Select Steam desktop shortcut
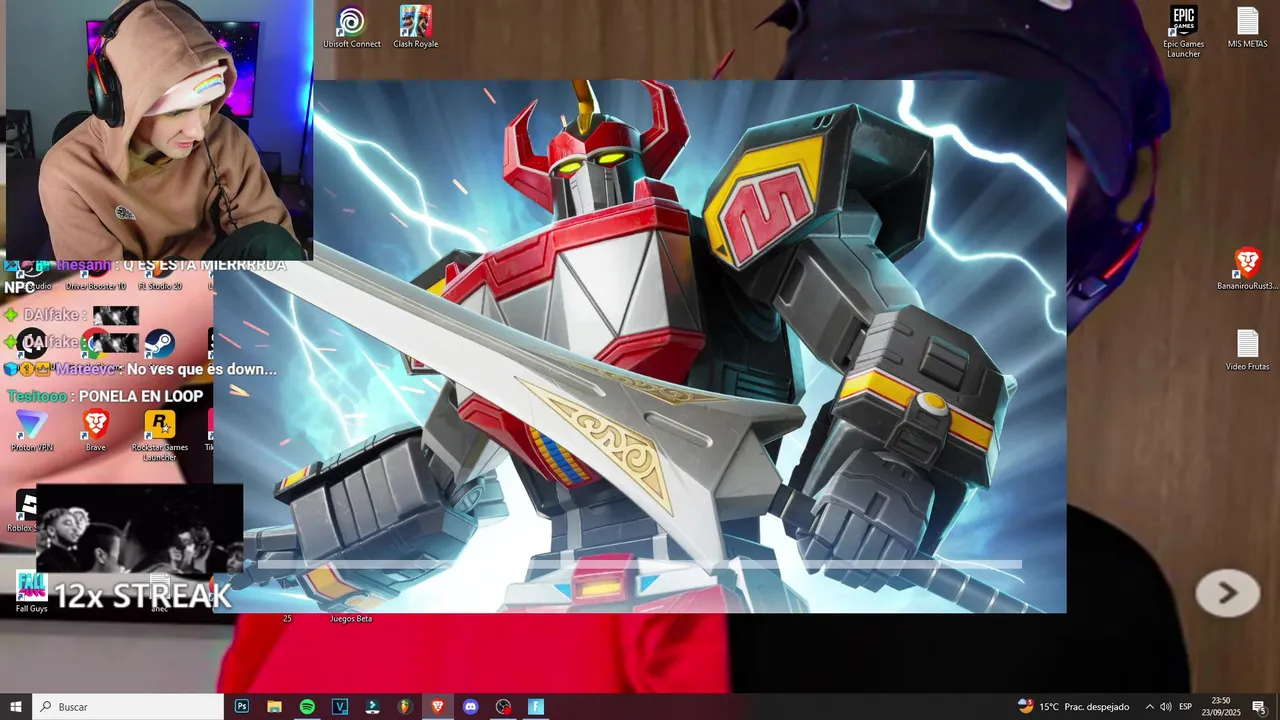1280x720 pixels. pyautogui.click(x=159, y=344)
